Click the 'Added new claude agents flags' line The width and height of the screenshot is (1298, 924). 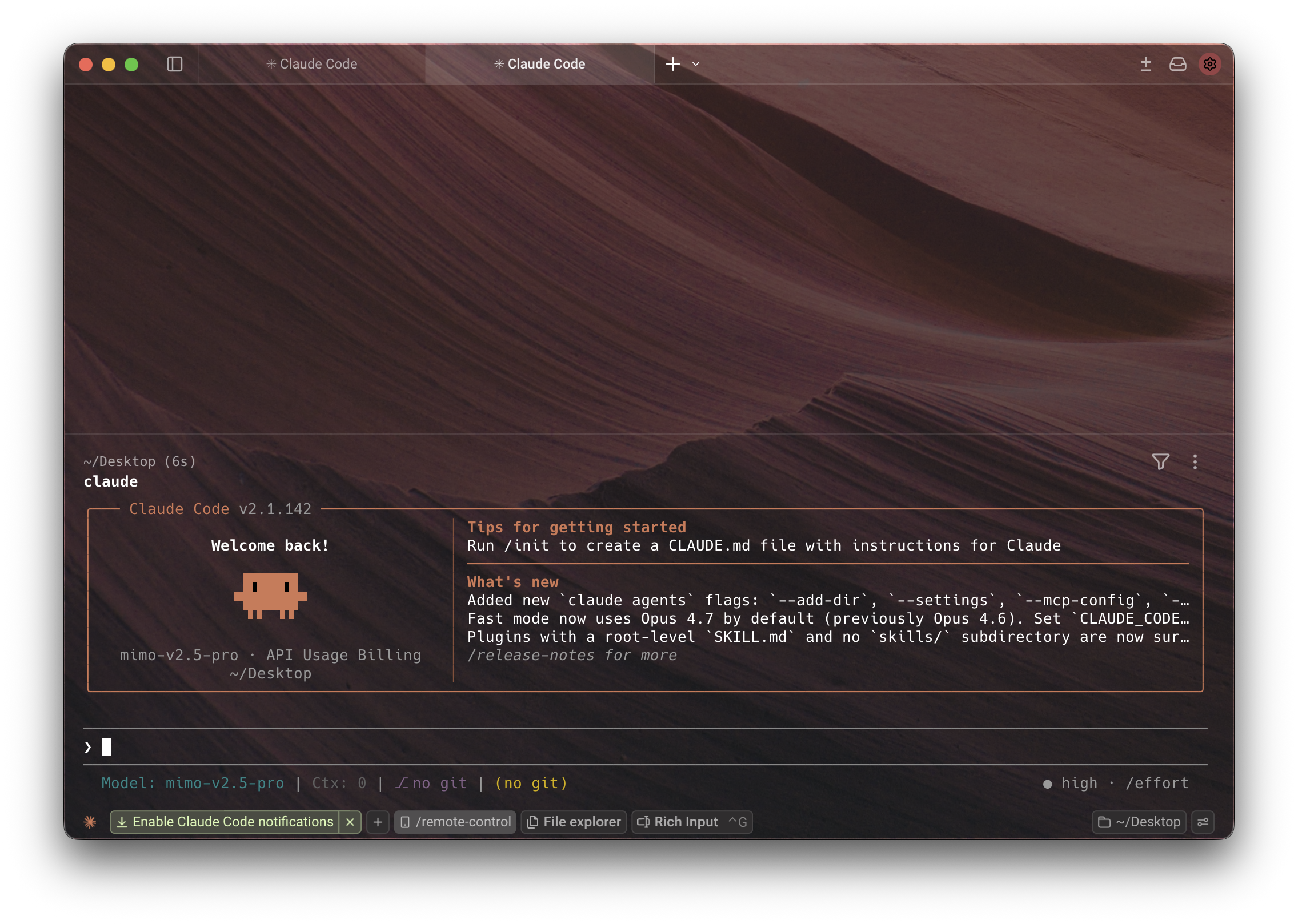(828, 600)
